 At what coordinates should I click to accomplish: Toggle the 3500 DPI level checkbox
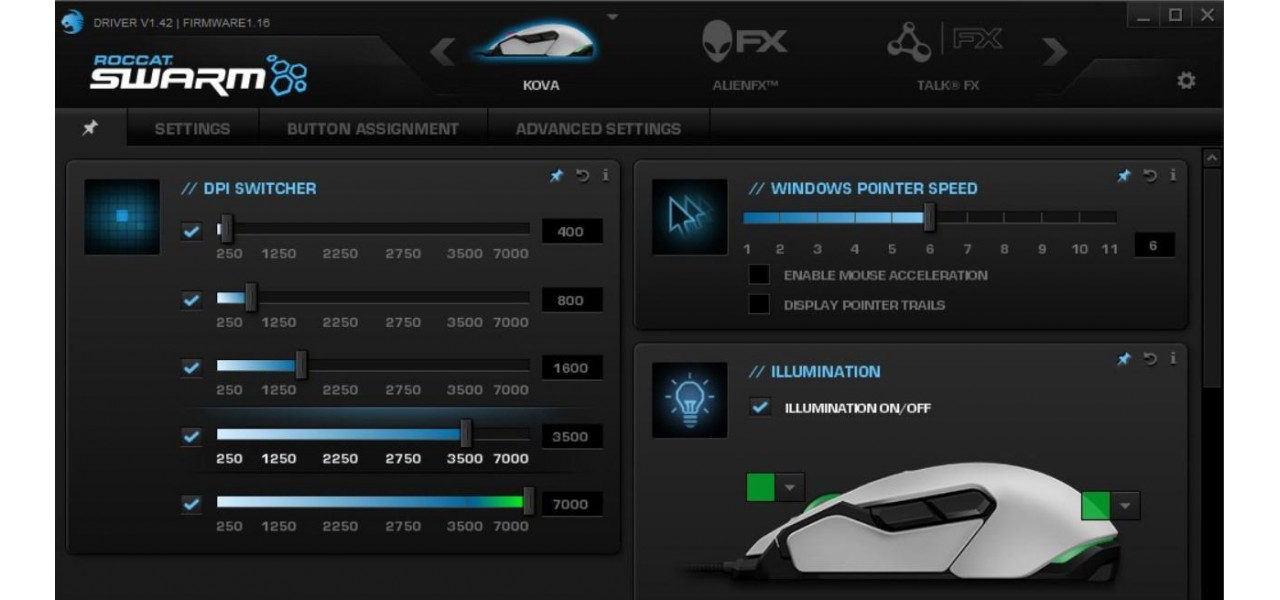click(x=191, y=437)
